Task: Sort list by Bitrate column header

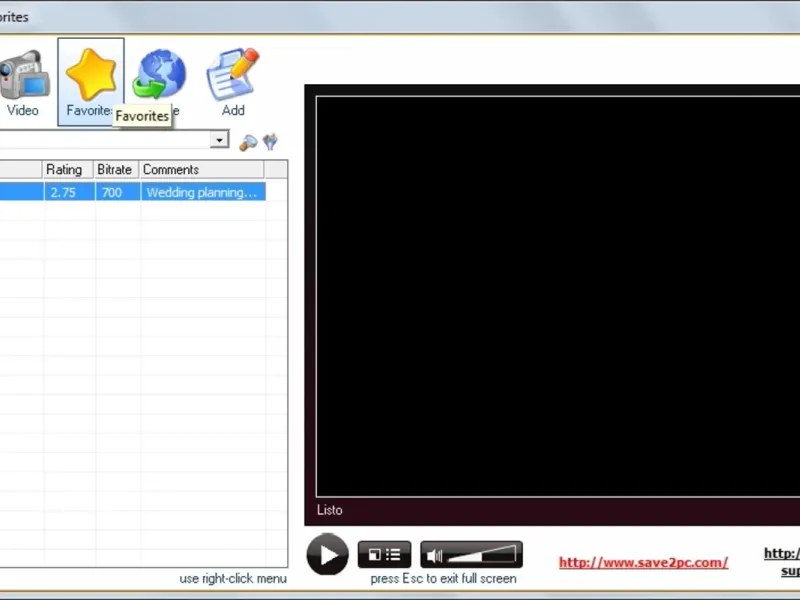Action: [x=116, y=169]
